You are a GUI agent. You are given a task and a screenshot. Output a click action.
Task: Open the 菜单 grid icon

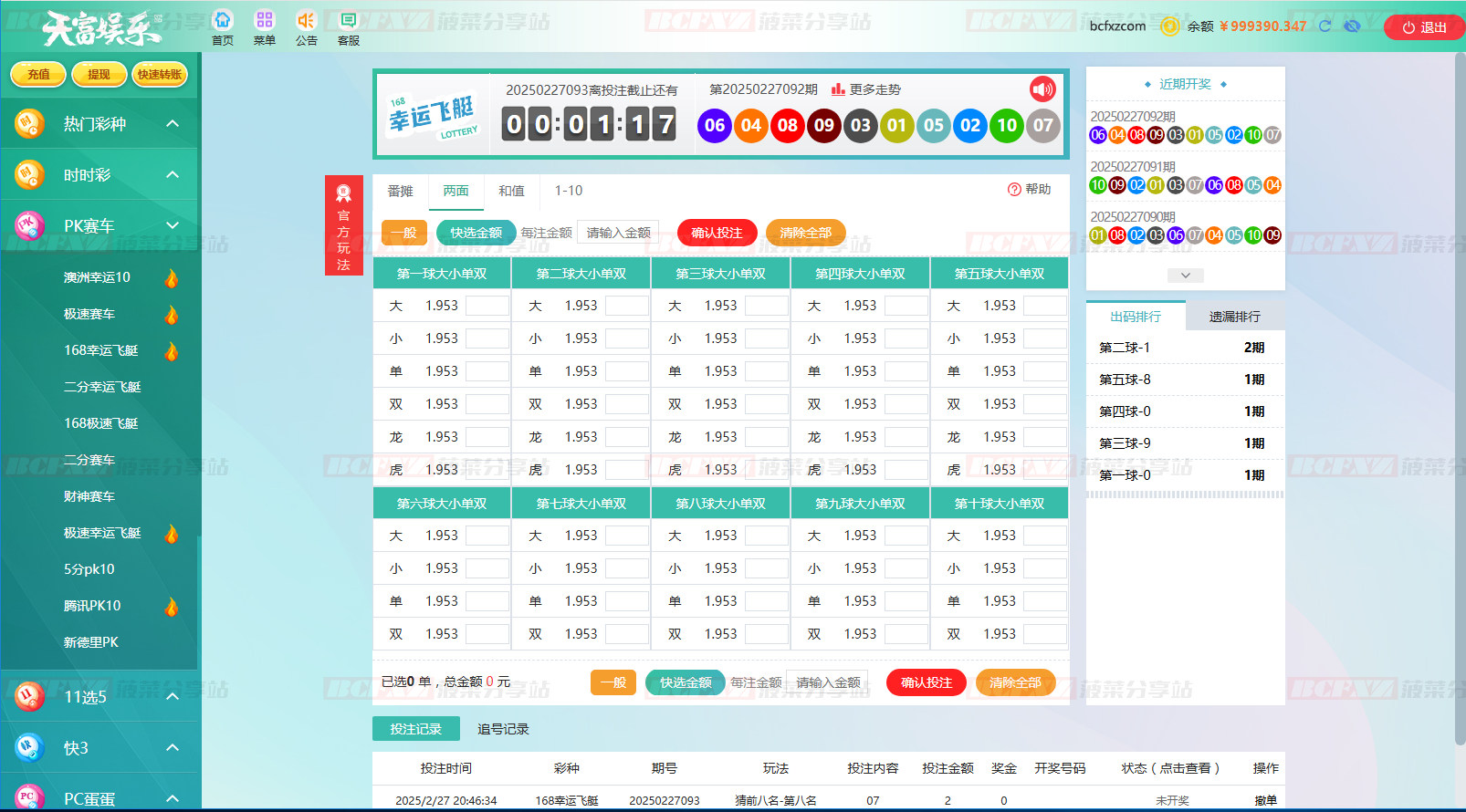coord(265,21)
